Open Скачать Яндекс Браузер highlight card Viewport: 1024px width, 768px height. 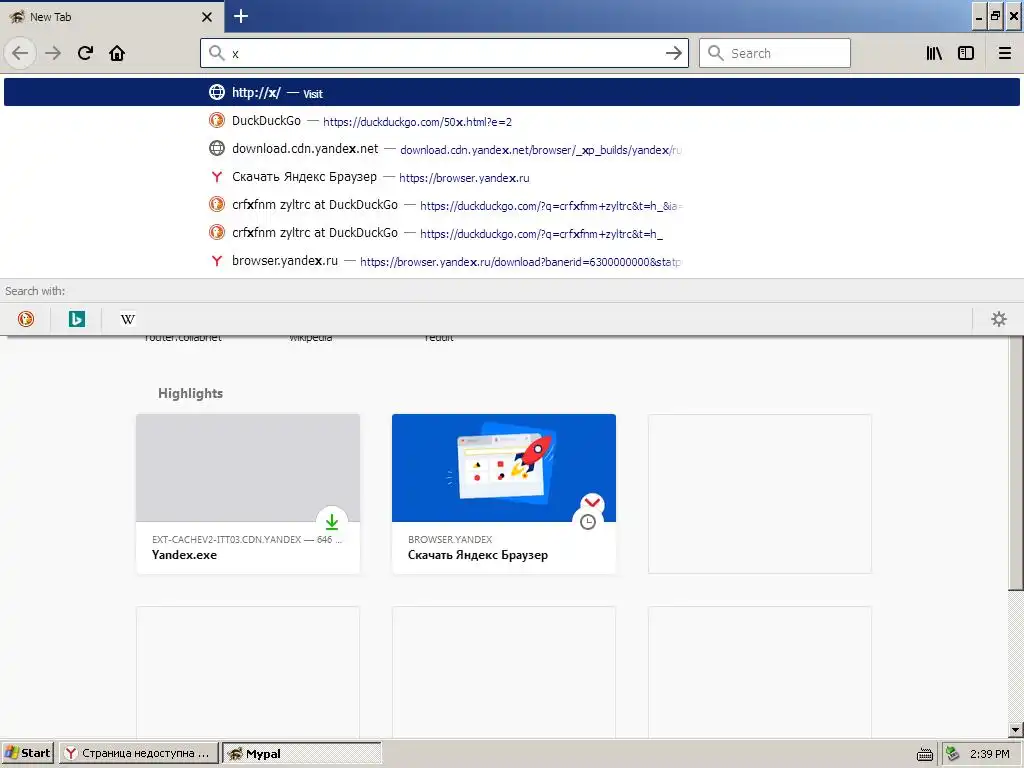(504, 494)
